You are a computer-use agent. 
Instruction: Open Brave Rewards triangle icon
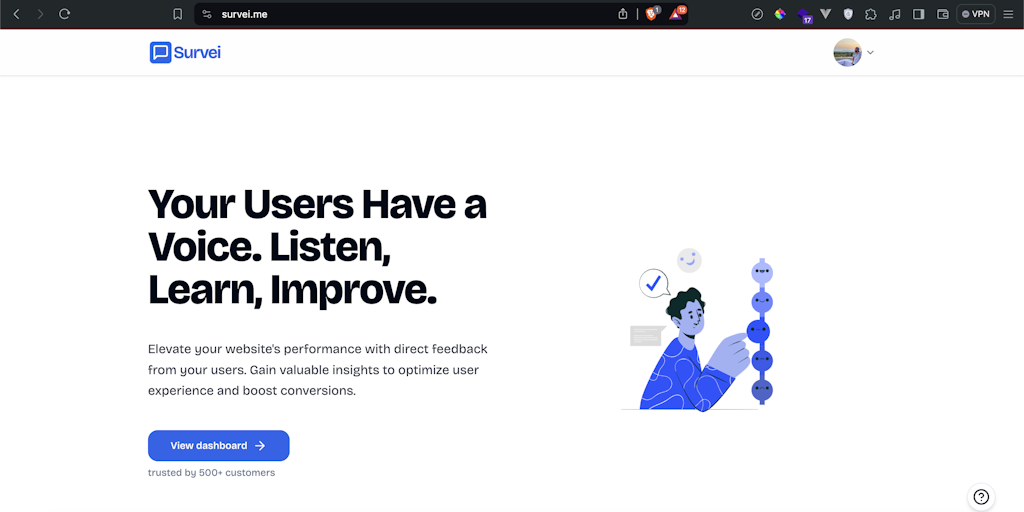[x=677, y=14]
